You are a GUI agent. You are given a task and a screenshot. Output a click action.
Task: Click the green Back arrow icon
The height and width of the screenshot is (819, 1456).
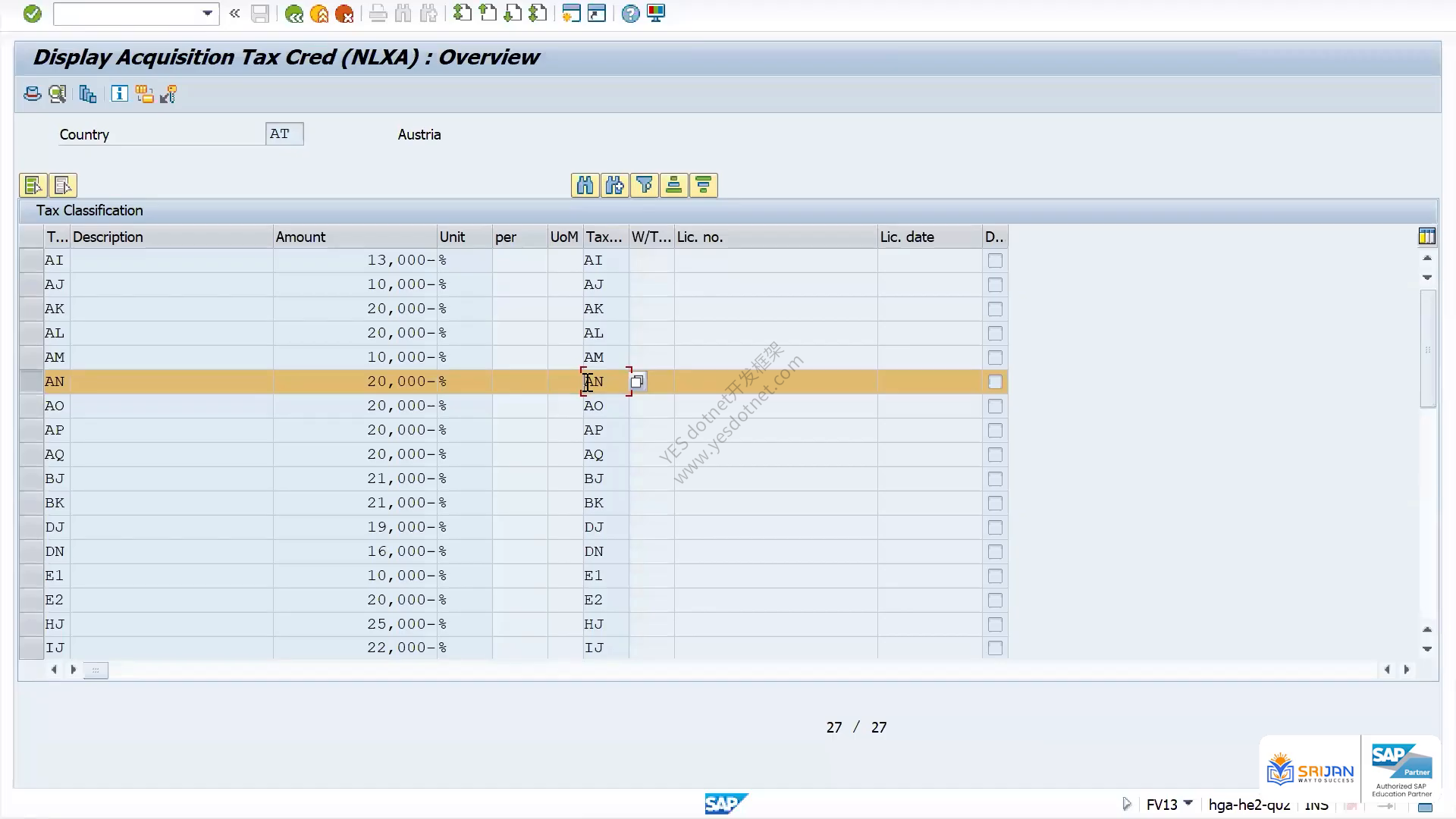pos(294,14)
